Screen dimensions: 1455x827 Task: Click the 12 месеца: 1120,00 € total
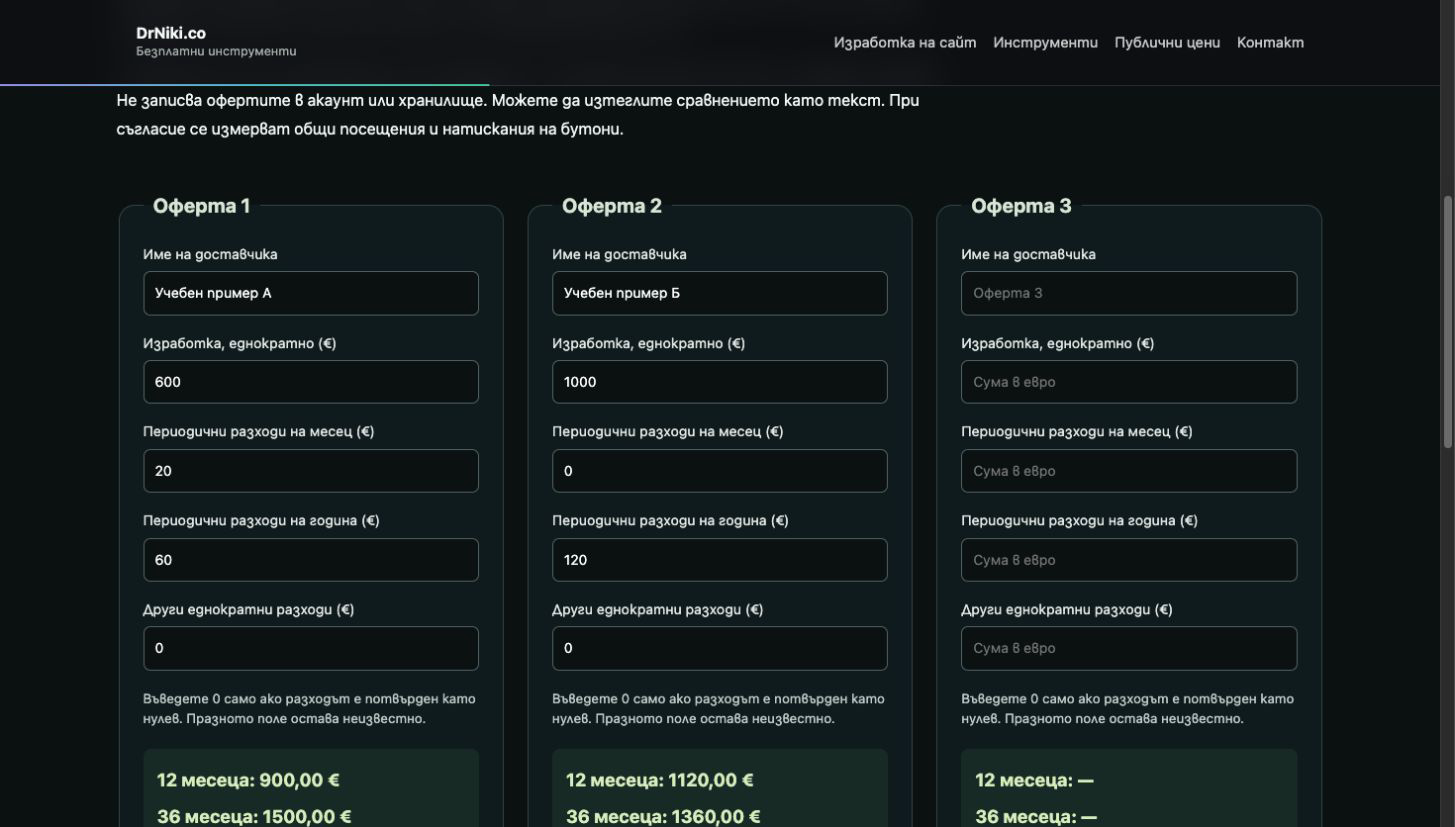660,780
